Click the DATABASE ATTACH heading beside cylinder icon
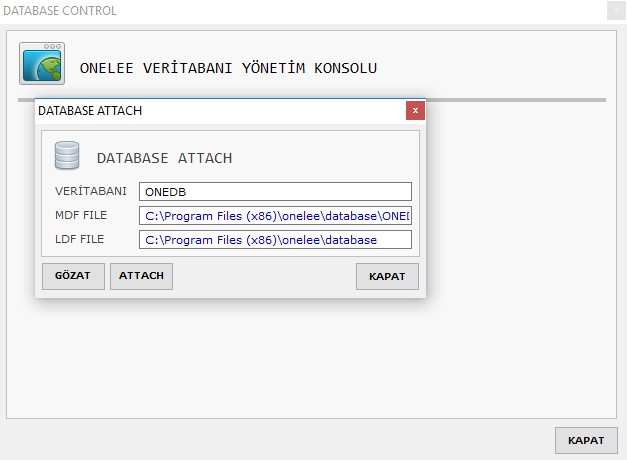Image resolution: width=627 pixels, height=460 pixels. click(x=164, y=158)
